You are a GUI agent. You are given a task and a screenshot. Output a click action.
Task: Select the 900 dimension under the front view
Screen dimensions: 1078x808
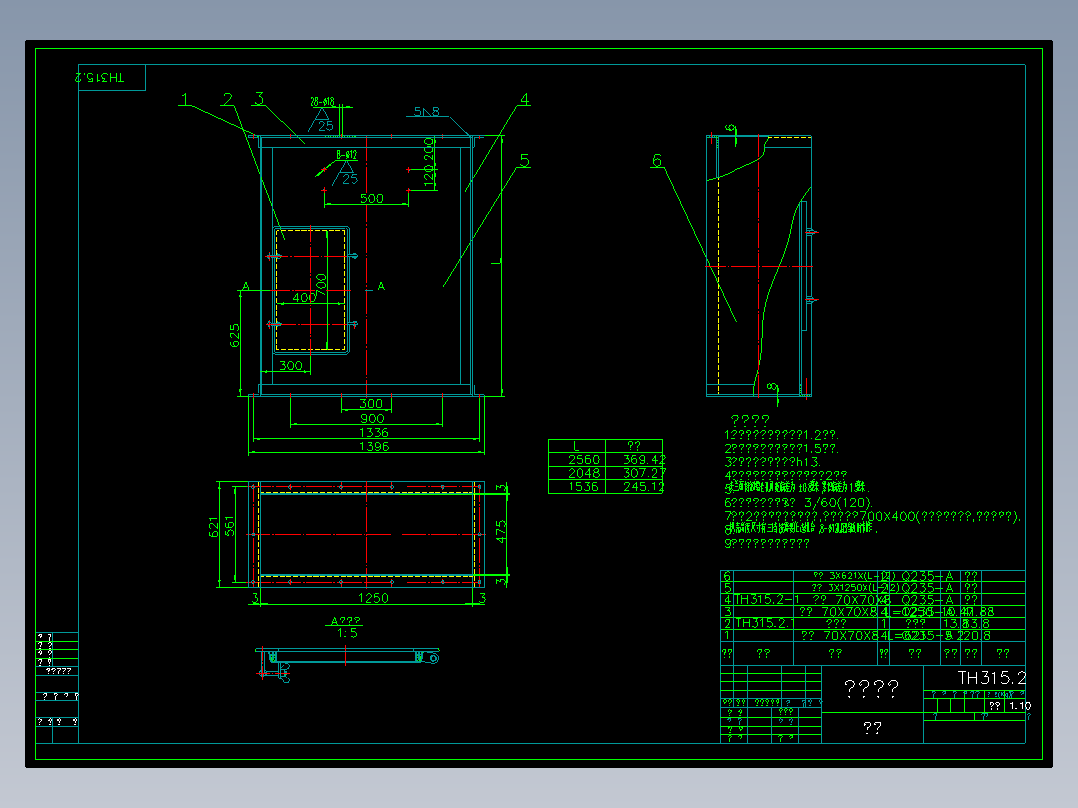pos(372,418)
